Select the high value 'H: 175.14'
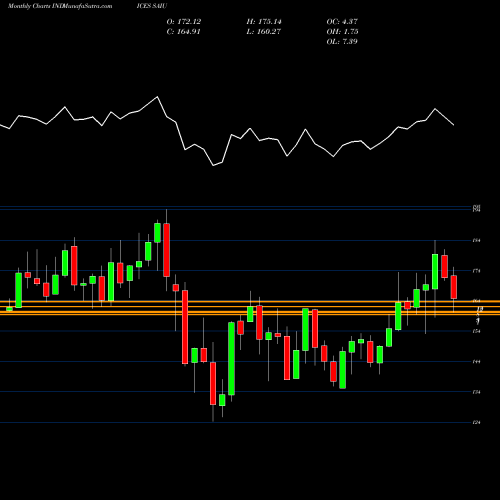Viewport: 500px width, 500px height. pos(264,22)
